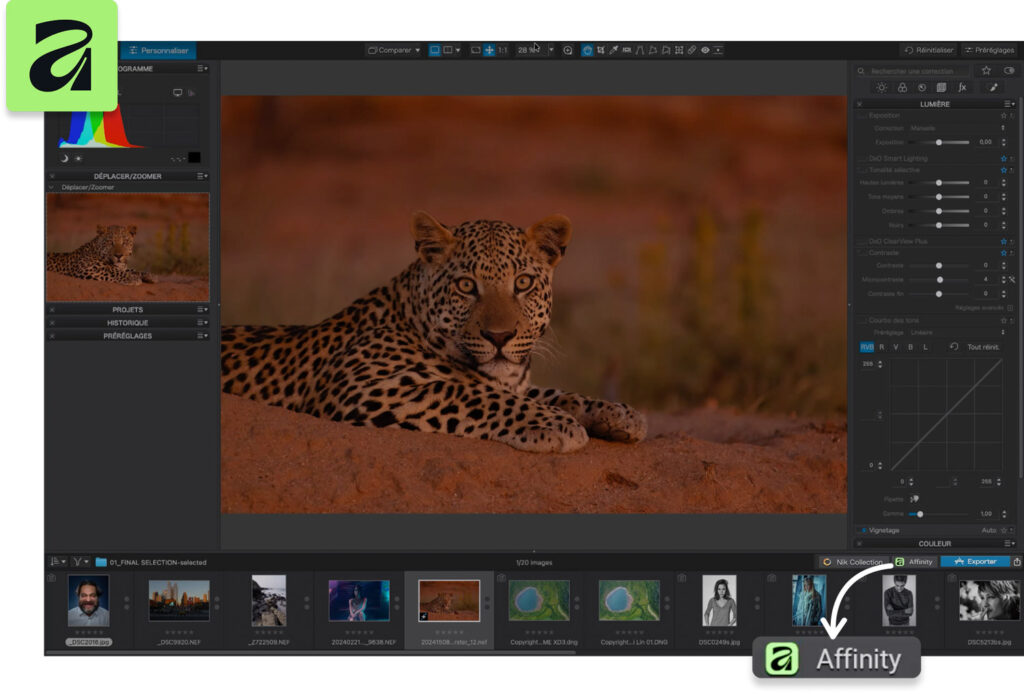Image resolution: width=1024 pixels, height=694 pixels.
Task: Open the LUMIÈRE palette menu
Action: tap(1009, 104)
